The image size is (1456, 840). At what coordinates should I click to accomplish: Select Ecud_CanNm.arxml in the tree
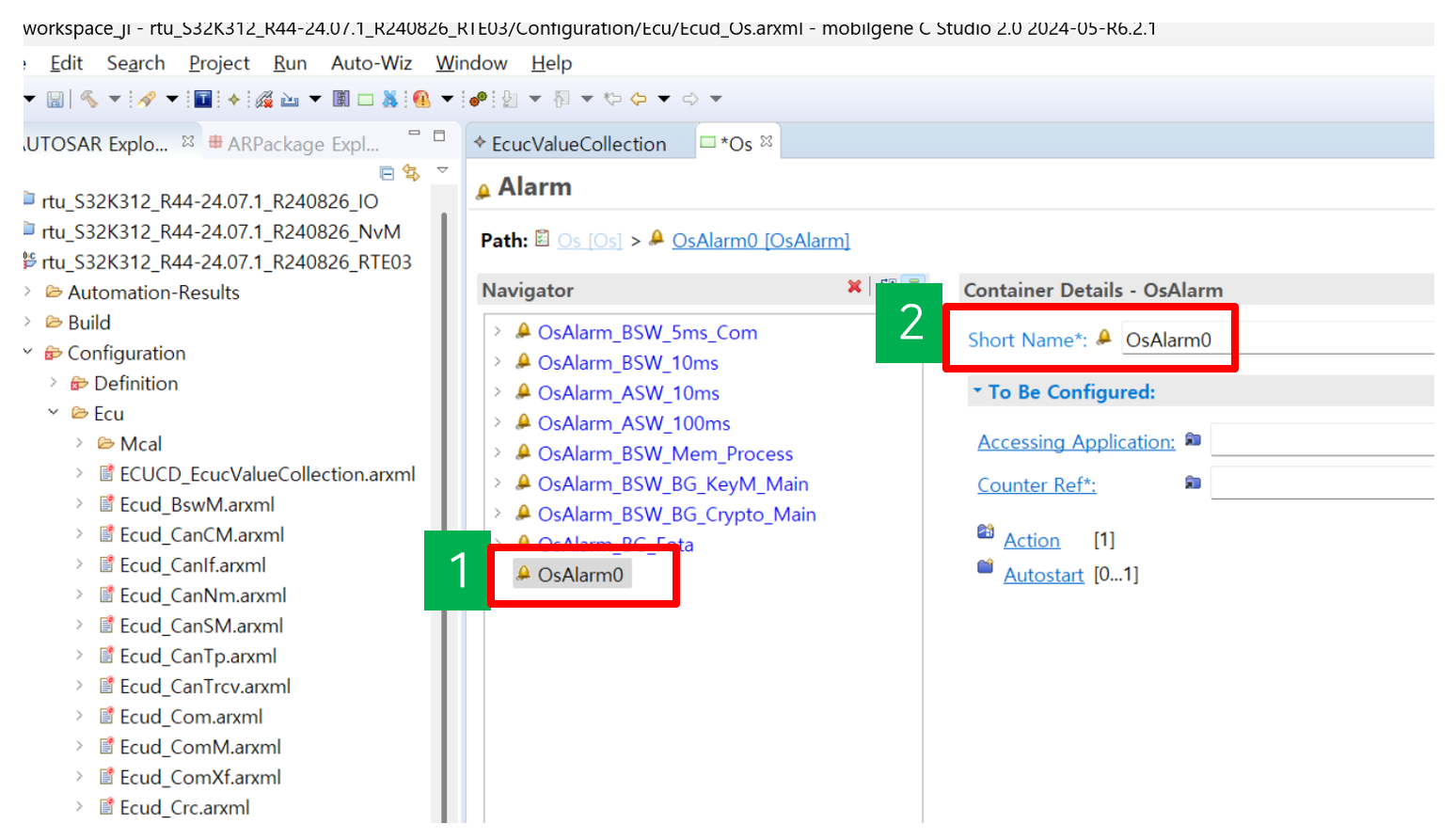point(202,595)
